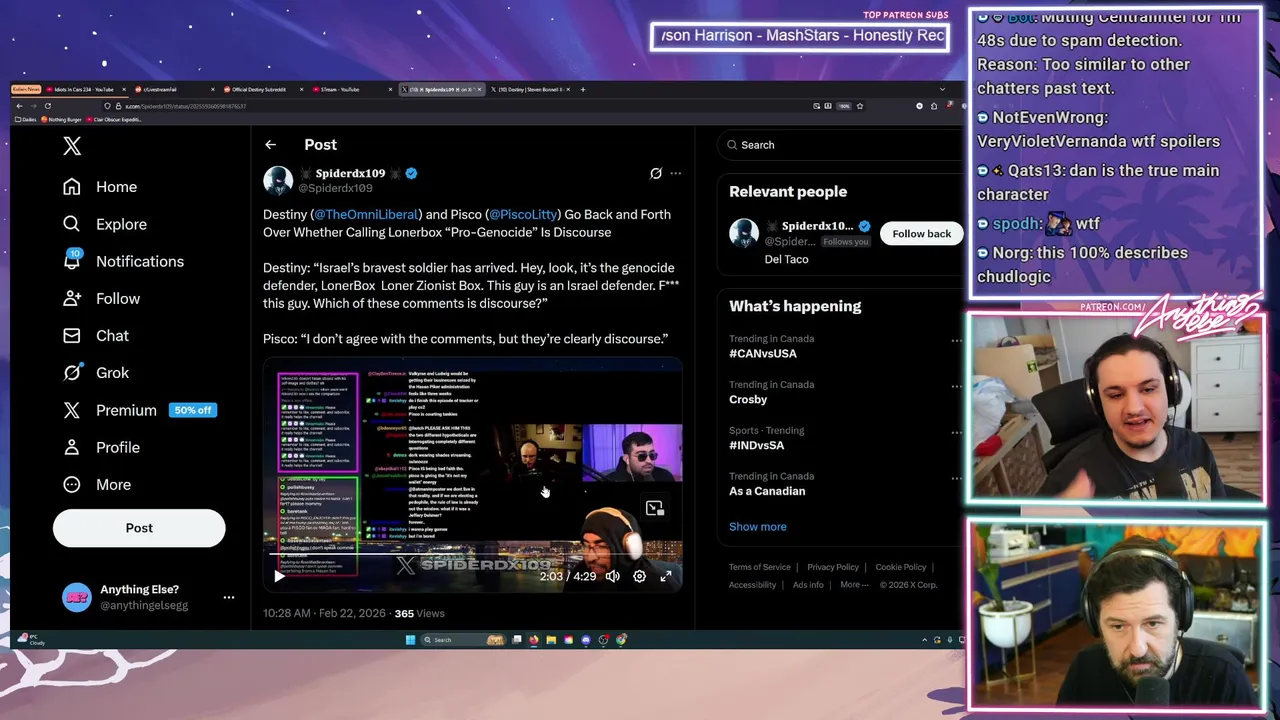Screen dimensions: 1280x720
Task: Switch to the r/LivestreamFail tab
Action: (x=175, y=89)
